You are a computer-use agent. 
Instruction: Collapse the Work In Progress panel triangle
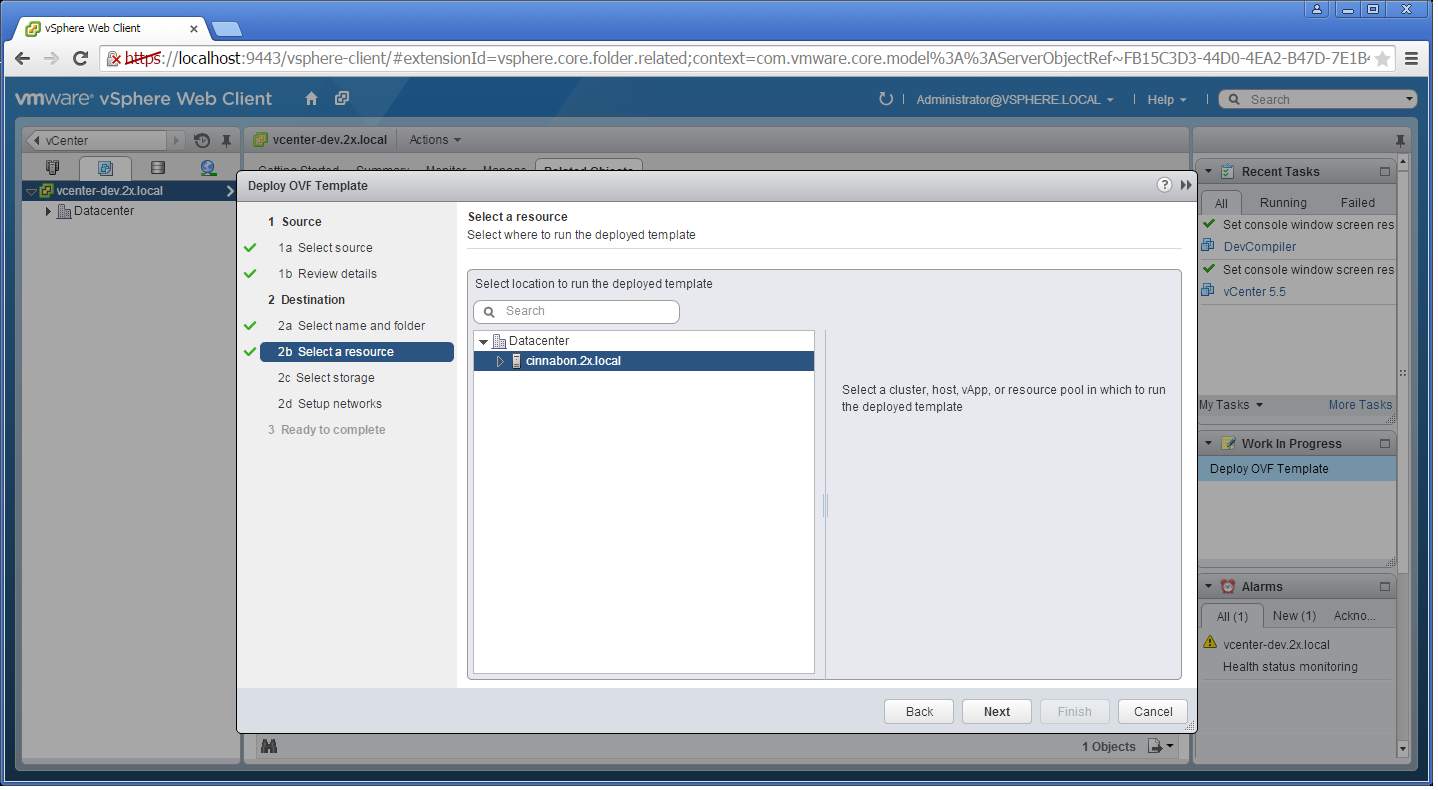[x=1208, y=444]
